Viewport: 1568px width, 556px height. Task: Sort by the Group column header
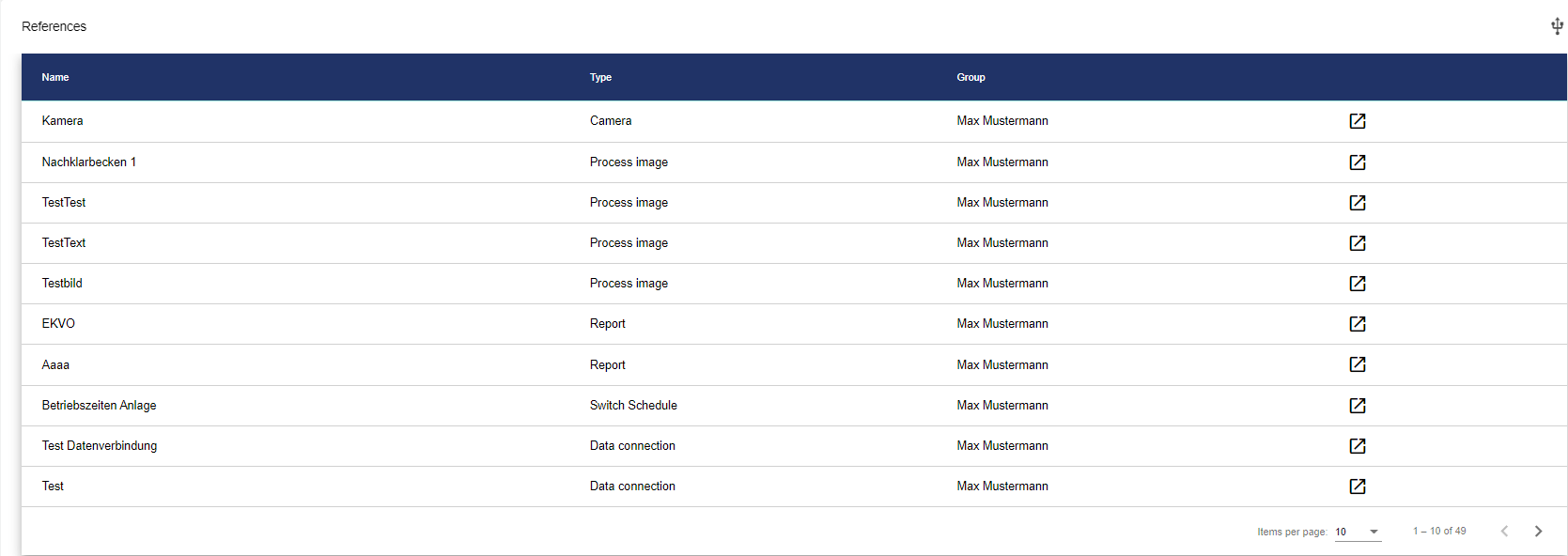pyautogui.click(x=970, y=77)
